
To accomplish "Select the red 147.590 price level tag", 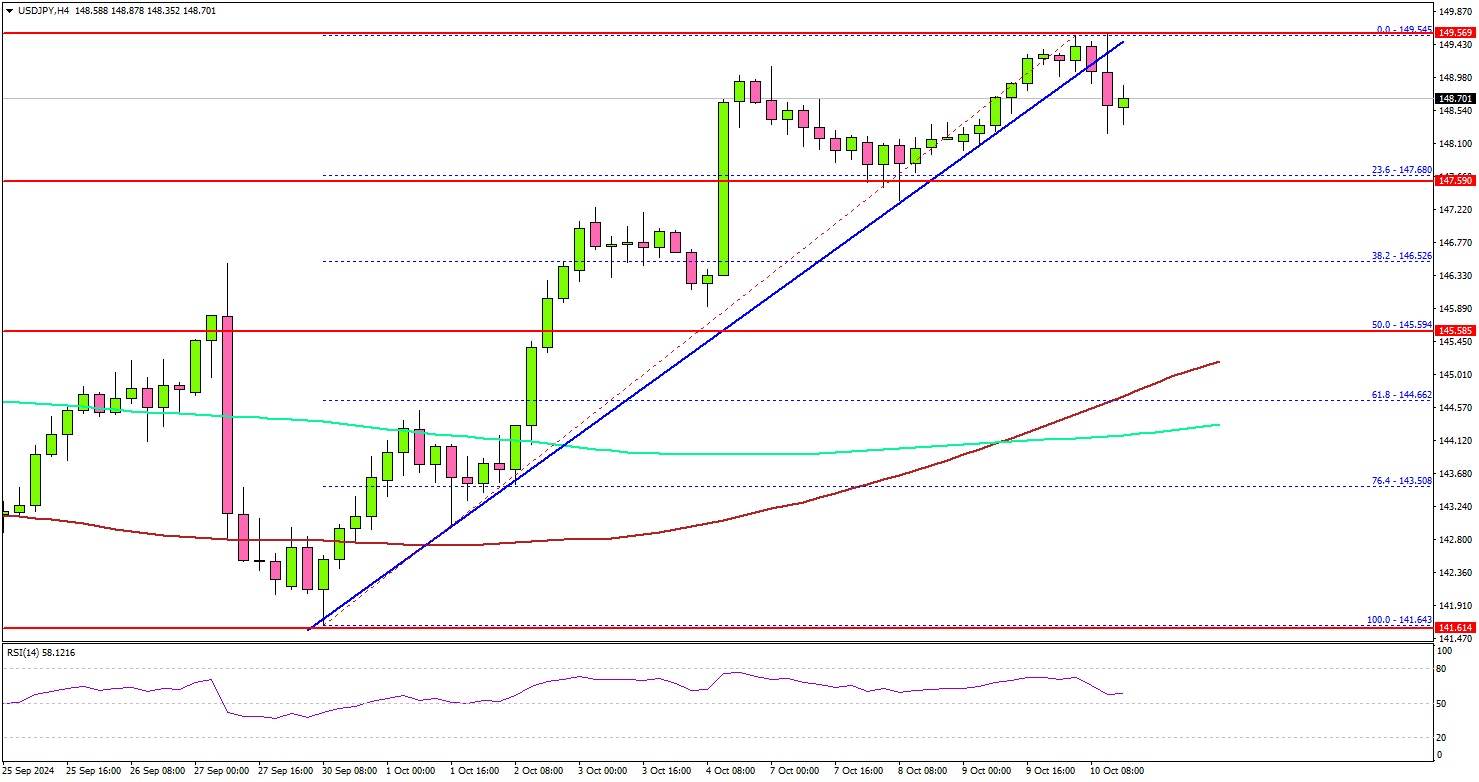I will [x=1456, y=181].
